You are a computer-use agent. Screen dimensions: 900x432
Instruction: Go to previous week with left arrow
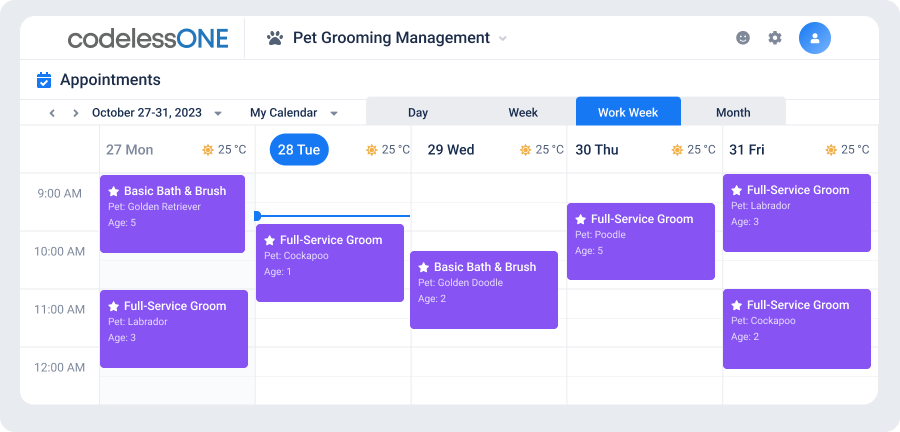click(x=52, y=113)
